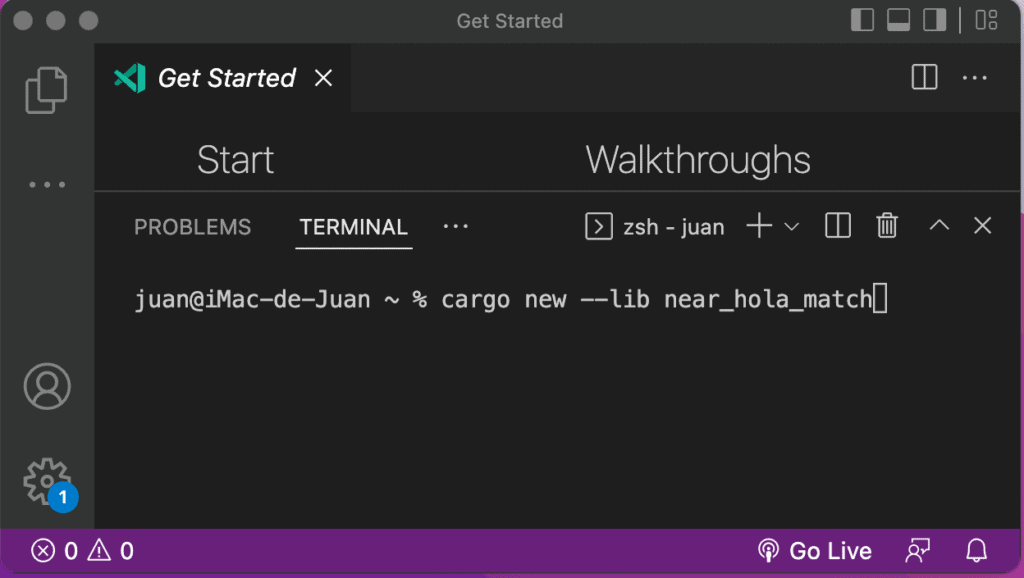This screenshot has height=578, width=1024.
Task: Click the errors and warnings status indicator
Action: [82, 551]
